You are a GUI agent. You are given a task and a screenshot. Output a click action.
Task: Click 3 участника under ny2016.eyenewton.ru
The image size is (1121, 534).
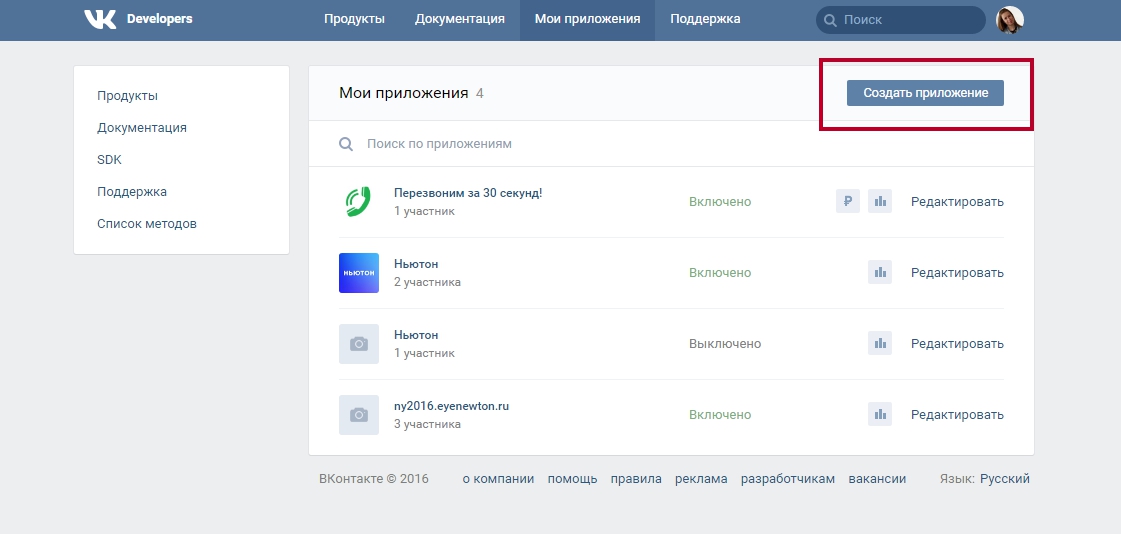[428, 424]
